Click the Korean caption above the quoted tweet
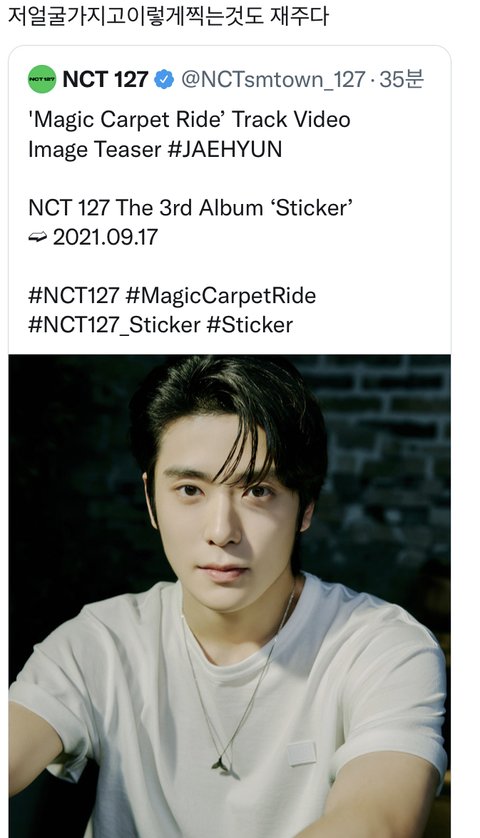The width and height of the screenshot is (480, 838). click(168, 17)
